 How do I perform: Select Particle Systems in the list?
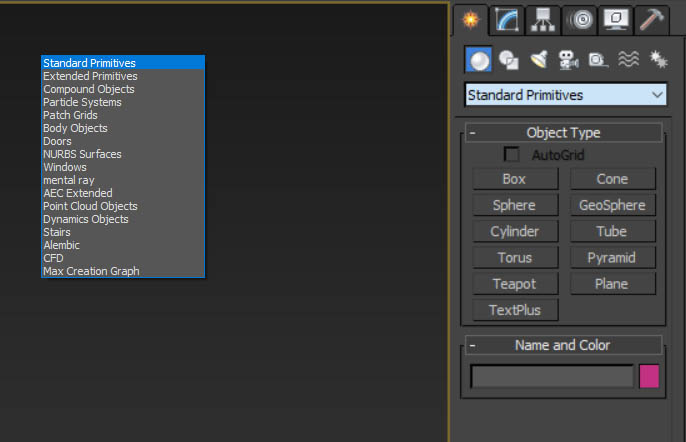coord(123,102)
